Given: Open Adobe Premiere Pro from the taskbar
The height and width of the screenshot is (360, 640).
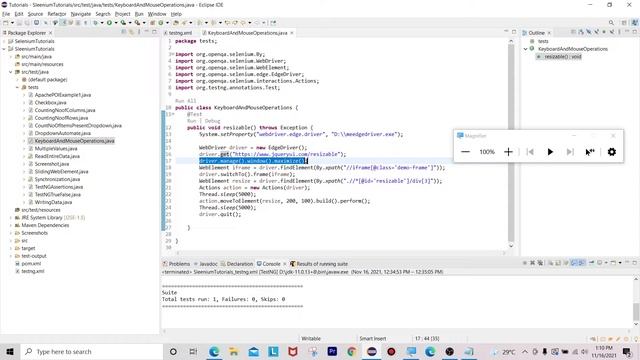Looking at the screenshot, I should [332, 351].
